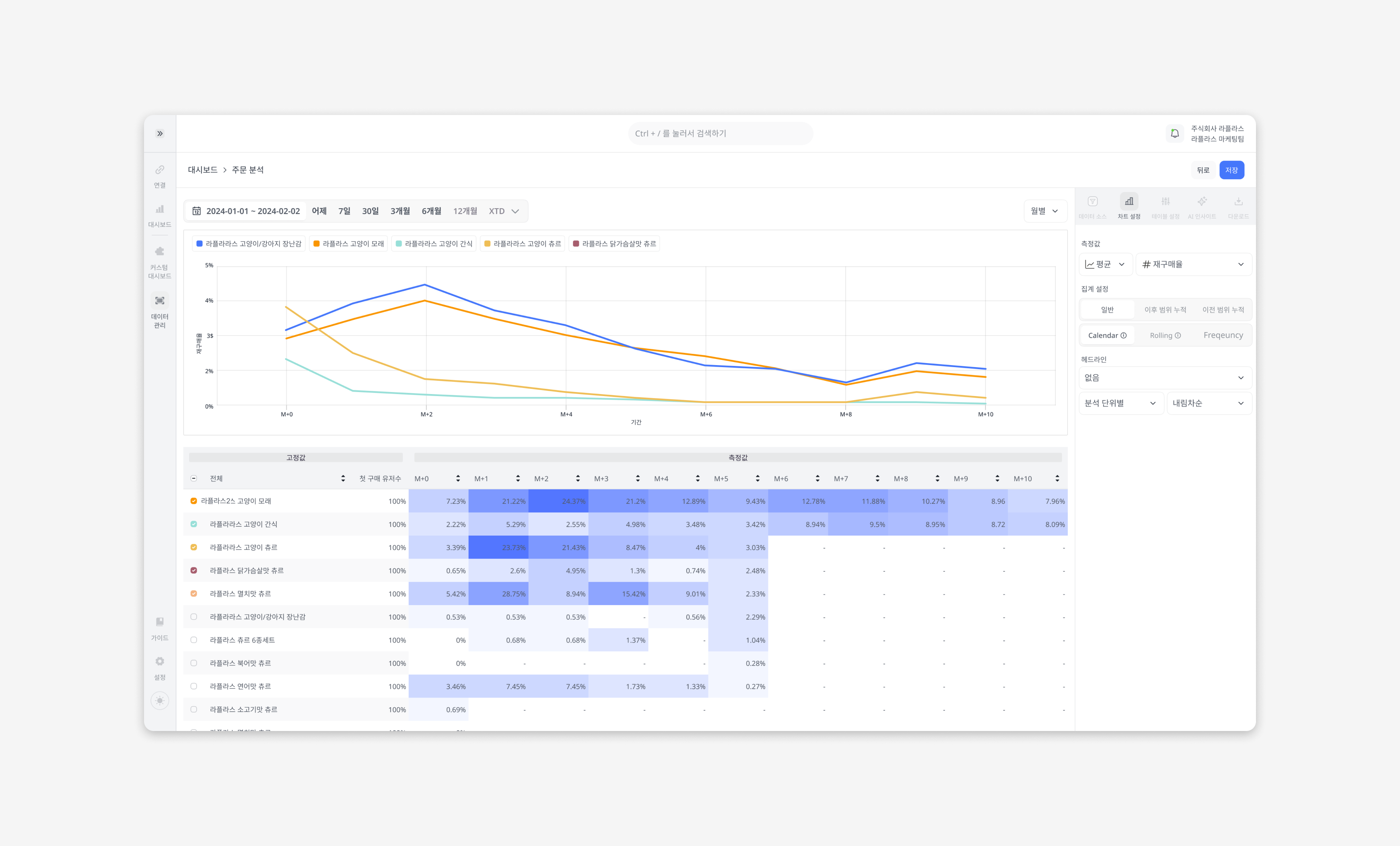
Task: Click the search field at top
Action: coord(720,133)
